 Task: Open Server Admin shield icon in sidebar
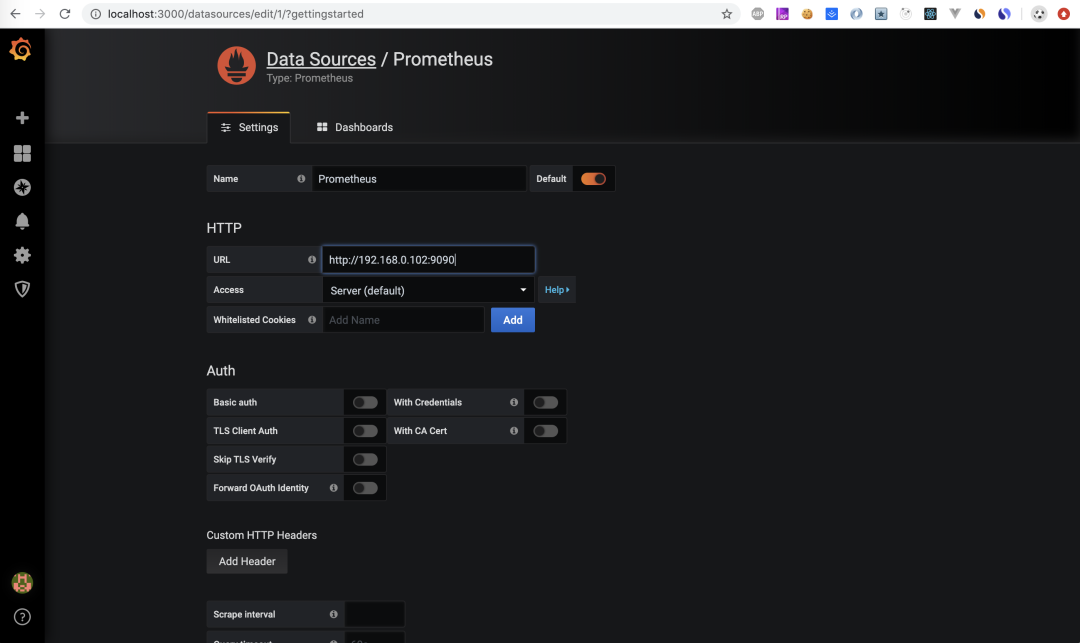click(22, 288)
